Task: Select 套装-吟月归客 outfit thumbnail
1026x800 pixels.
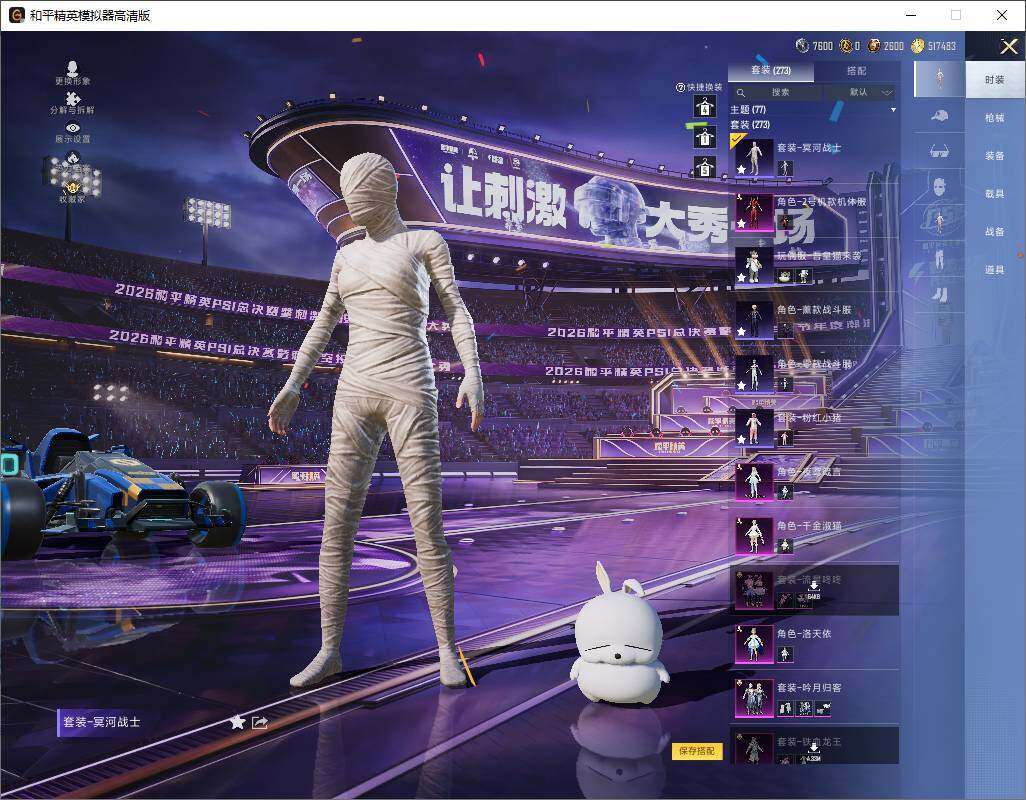Action: click(754, 698)
